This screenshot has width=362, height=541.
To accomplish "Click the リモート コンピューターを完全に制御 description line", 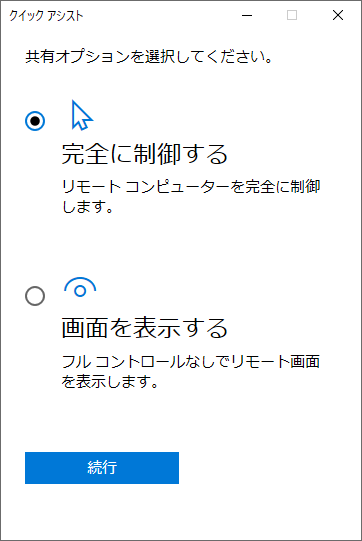I will click(191, 187).
